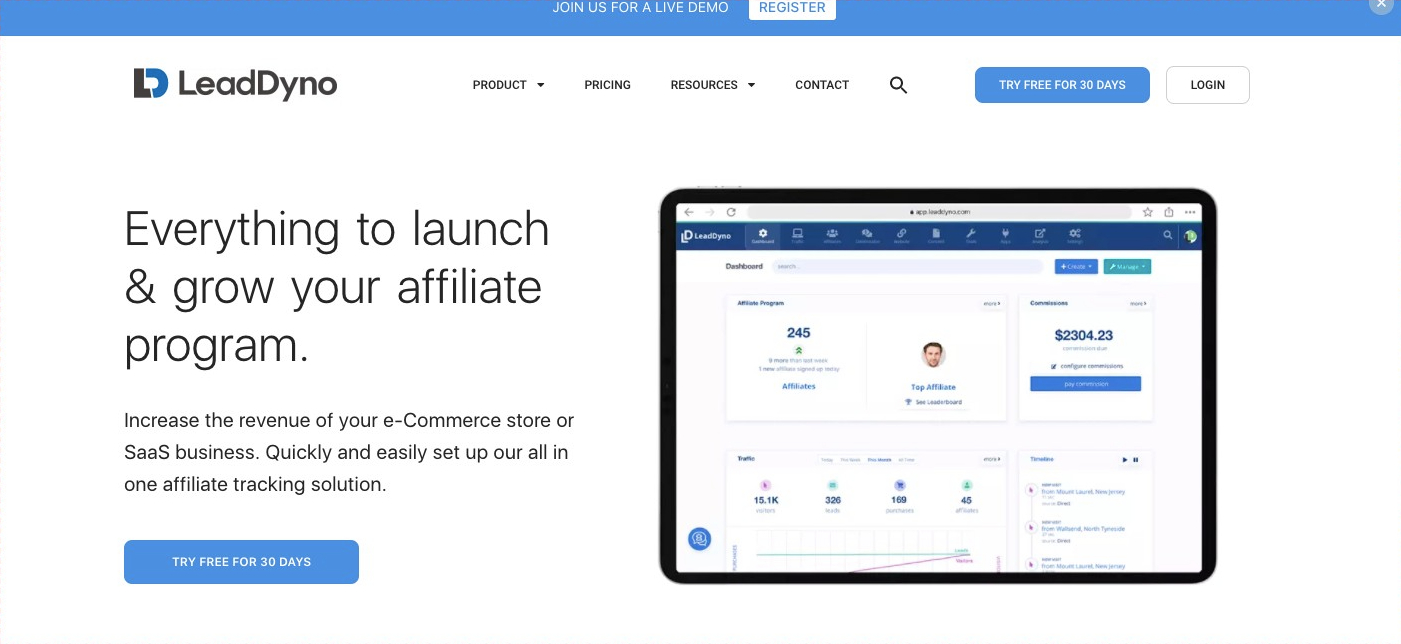The width and height of the screenshot is (1401, 644).
Task: Click the affiliates person icon above 45
Action: pos(966,485)
